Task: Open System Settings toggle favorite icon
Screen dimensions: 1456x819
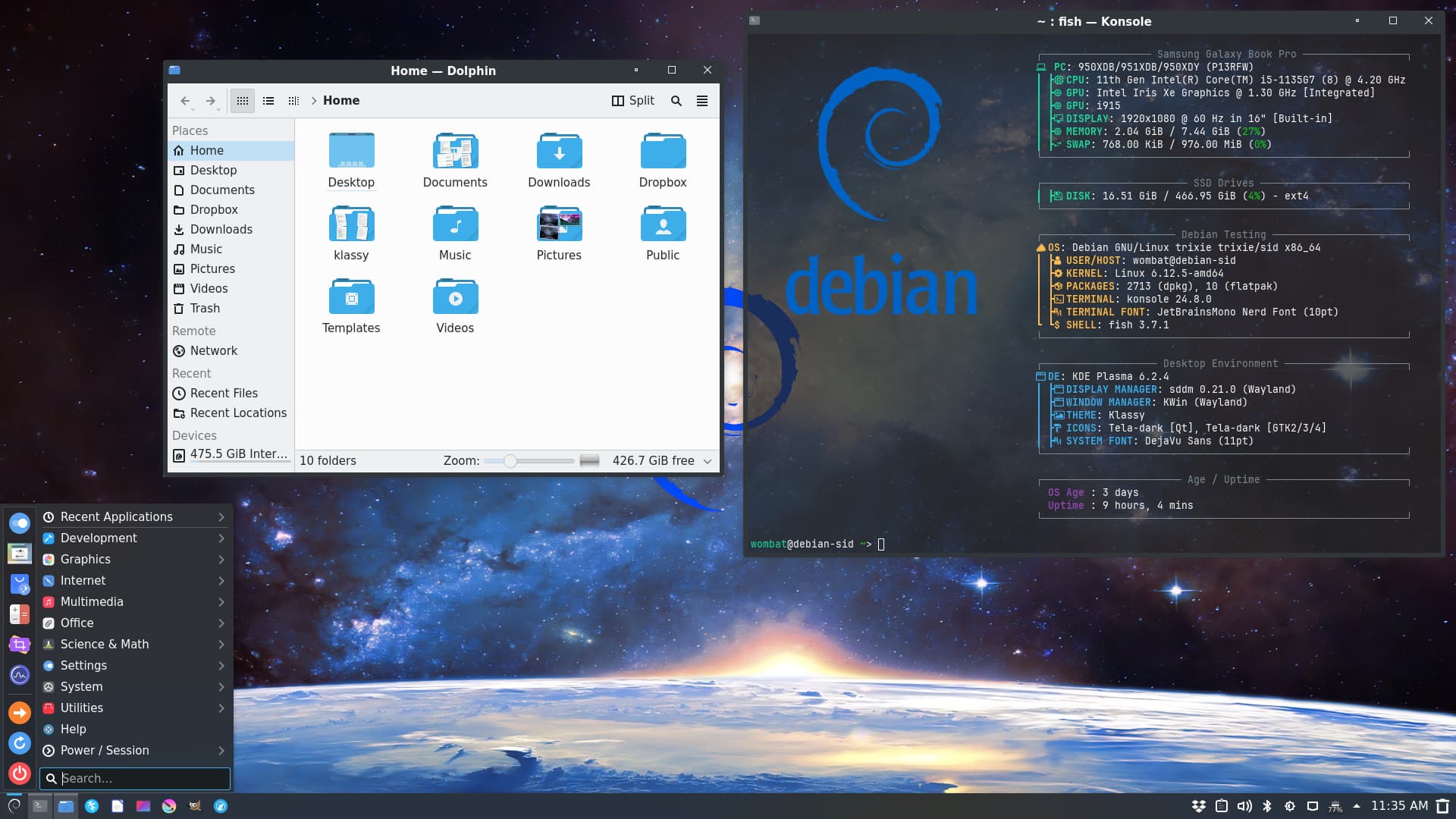Action: pyautogui.click(x=20, y=522)
